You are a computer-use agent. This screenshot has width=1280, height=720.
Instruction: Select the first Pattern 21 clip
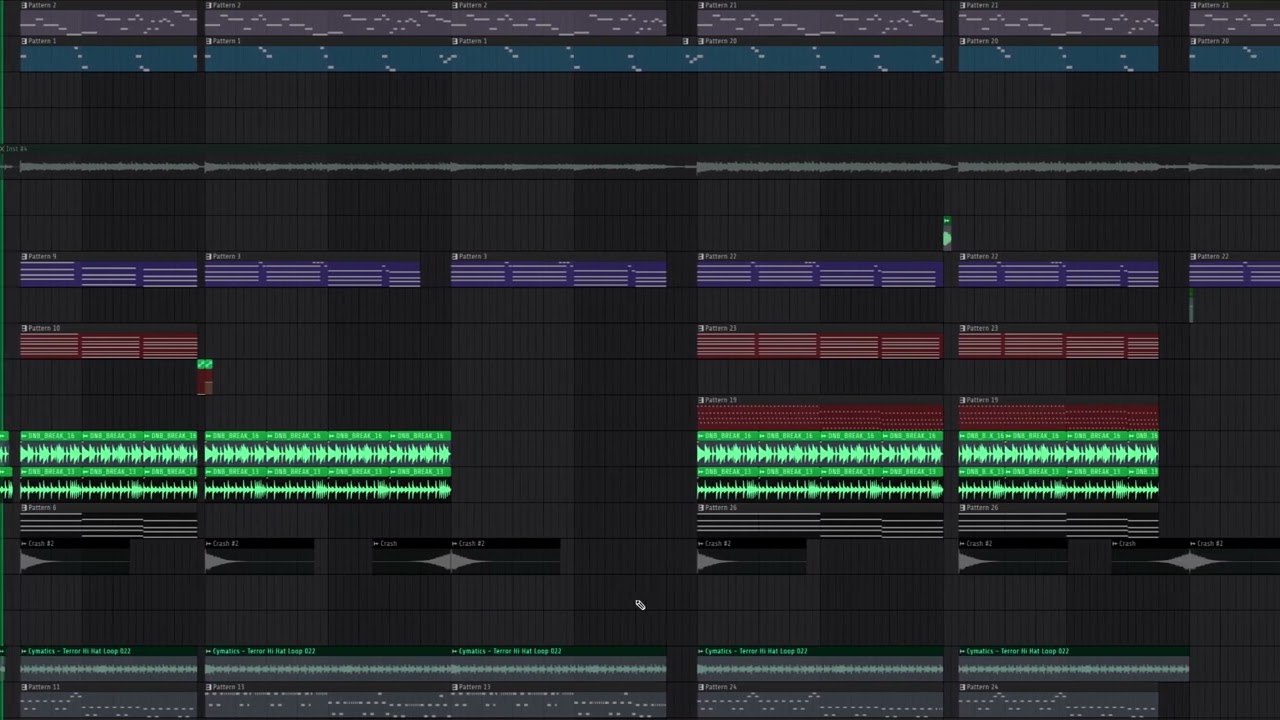click(x=819, y=18)
